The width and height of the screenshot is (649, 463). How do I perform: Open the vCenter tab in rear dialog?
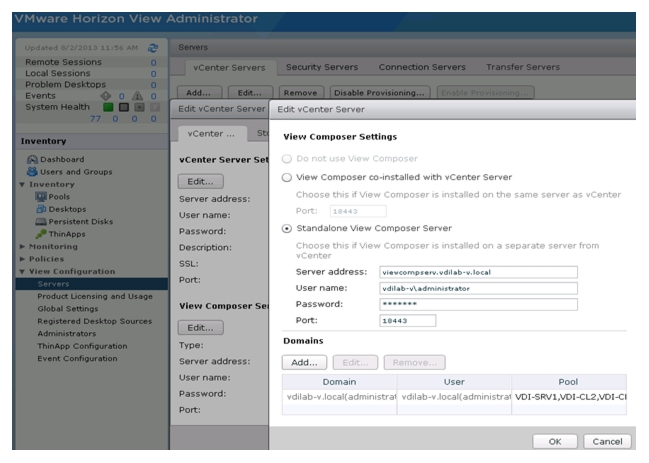coord(211,134)
